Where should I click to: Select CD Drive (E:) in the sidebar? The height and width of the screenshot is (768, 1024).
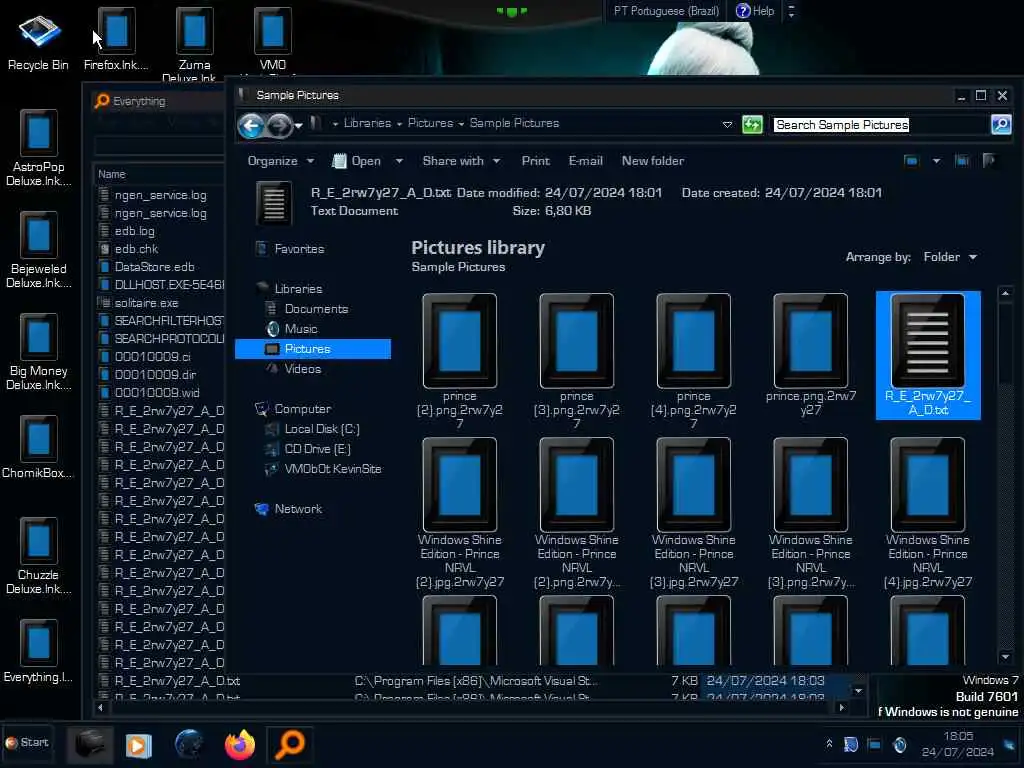click(x=308, y=449)
